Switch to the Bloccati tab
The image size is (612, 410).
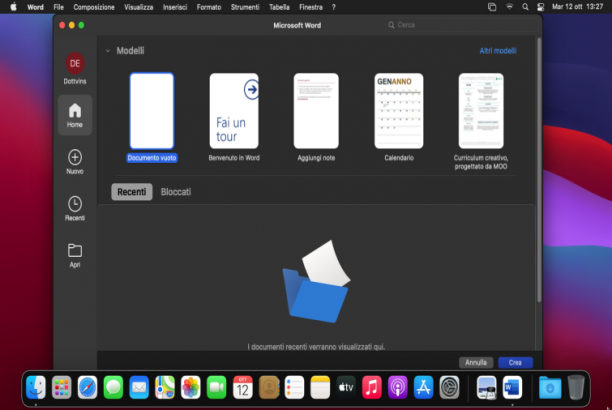point(176,192)
